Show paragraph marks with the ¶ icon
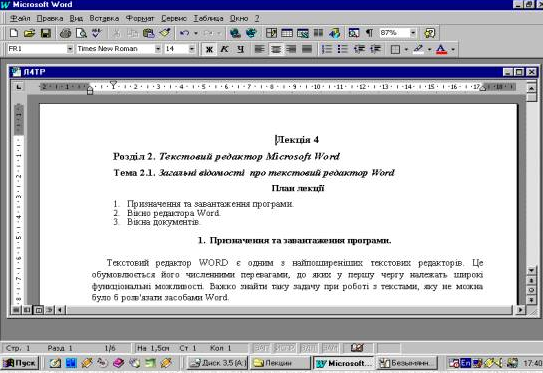543x373 pixels. pos(369,33)
